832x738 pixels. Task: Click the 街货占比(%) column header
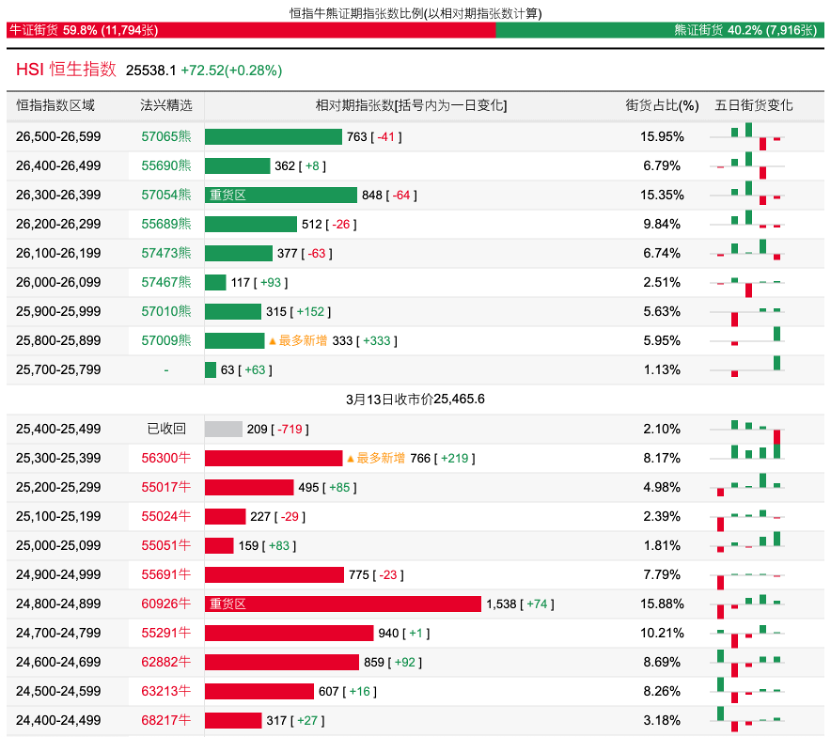point(662,105)
